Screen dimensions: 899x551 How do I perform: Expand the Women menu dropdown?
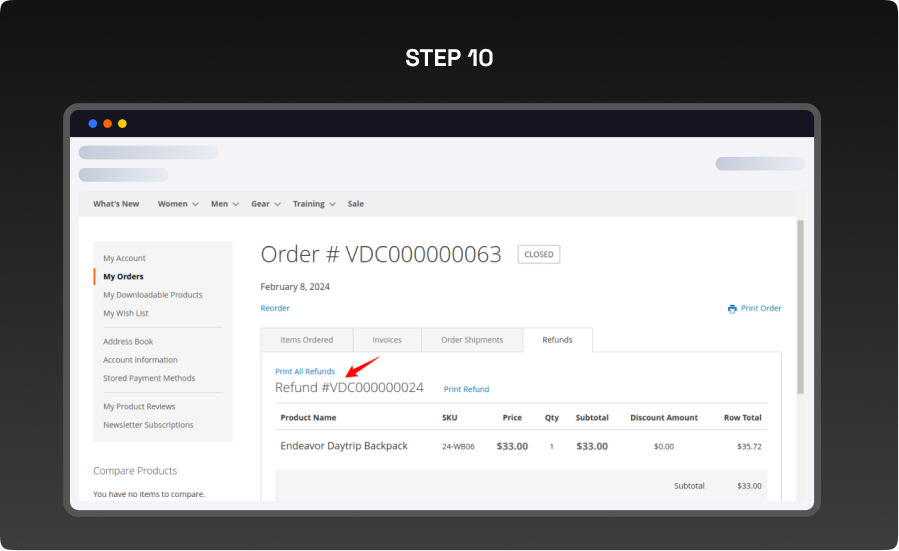click(177, 204)
